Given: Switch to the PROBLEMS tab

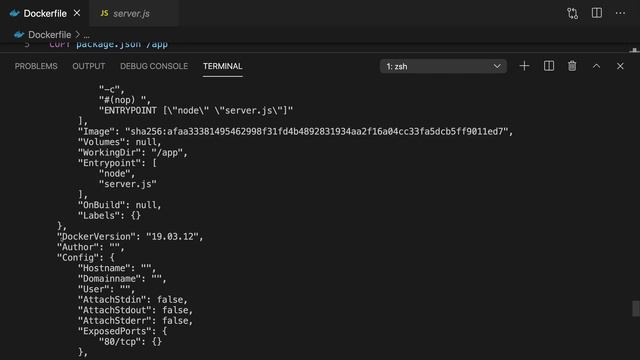Looking at the screenshot, I should tap(36, 66).
